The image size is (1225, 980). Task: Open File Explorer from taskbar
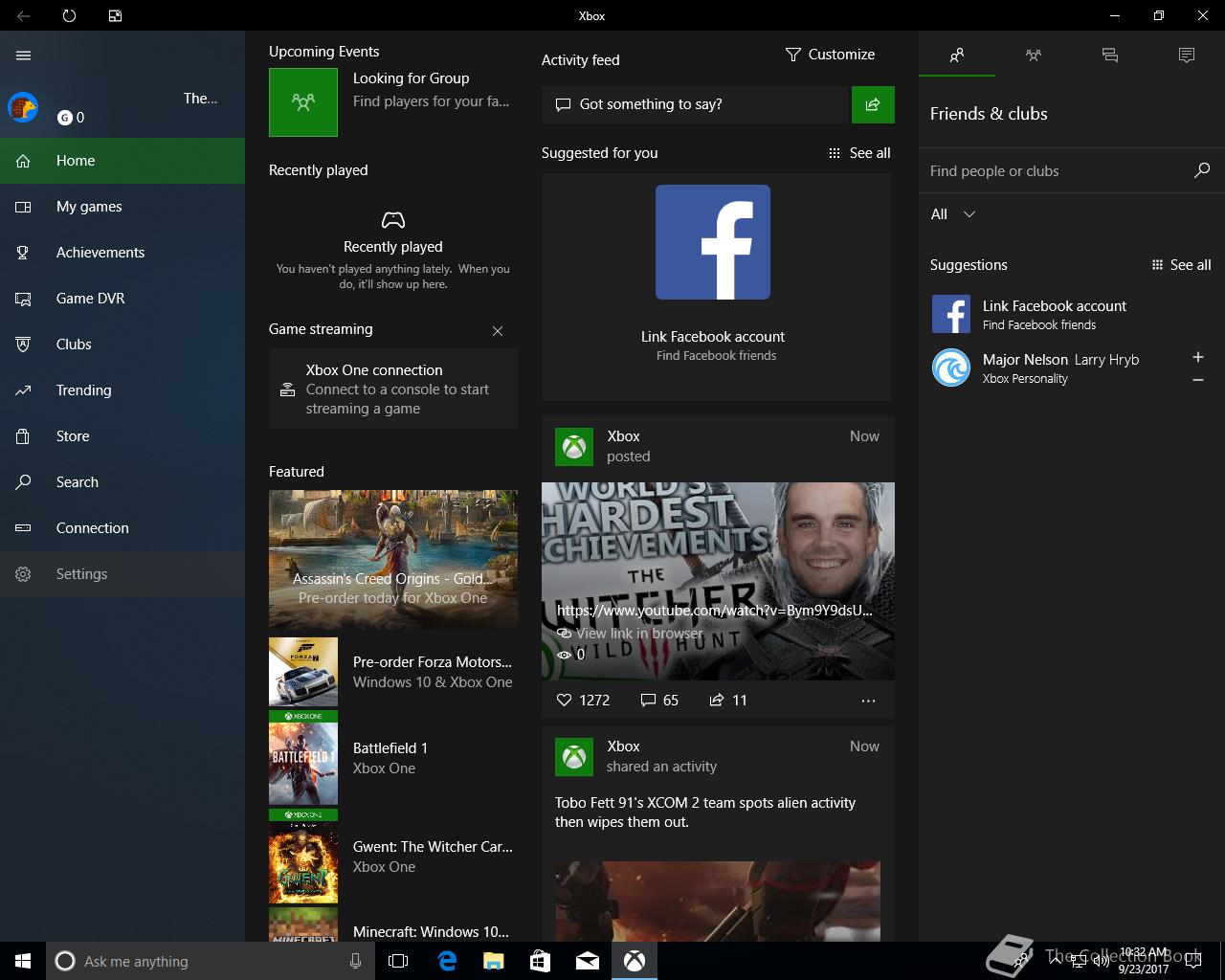pyautogui.click(x=493, y=961)
